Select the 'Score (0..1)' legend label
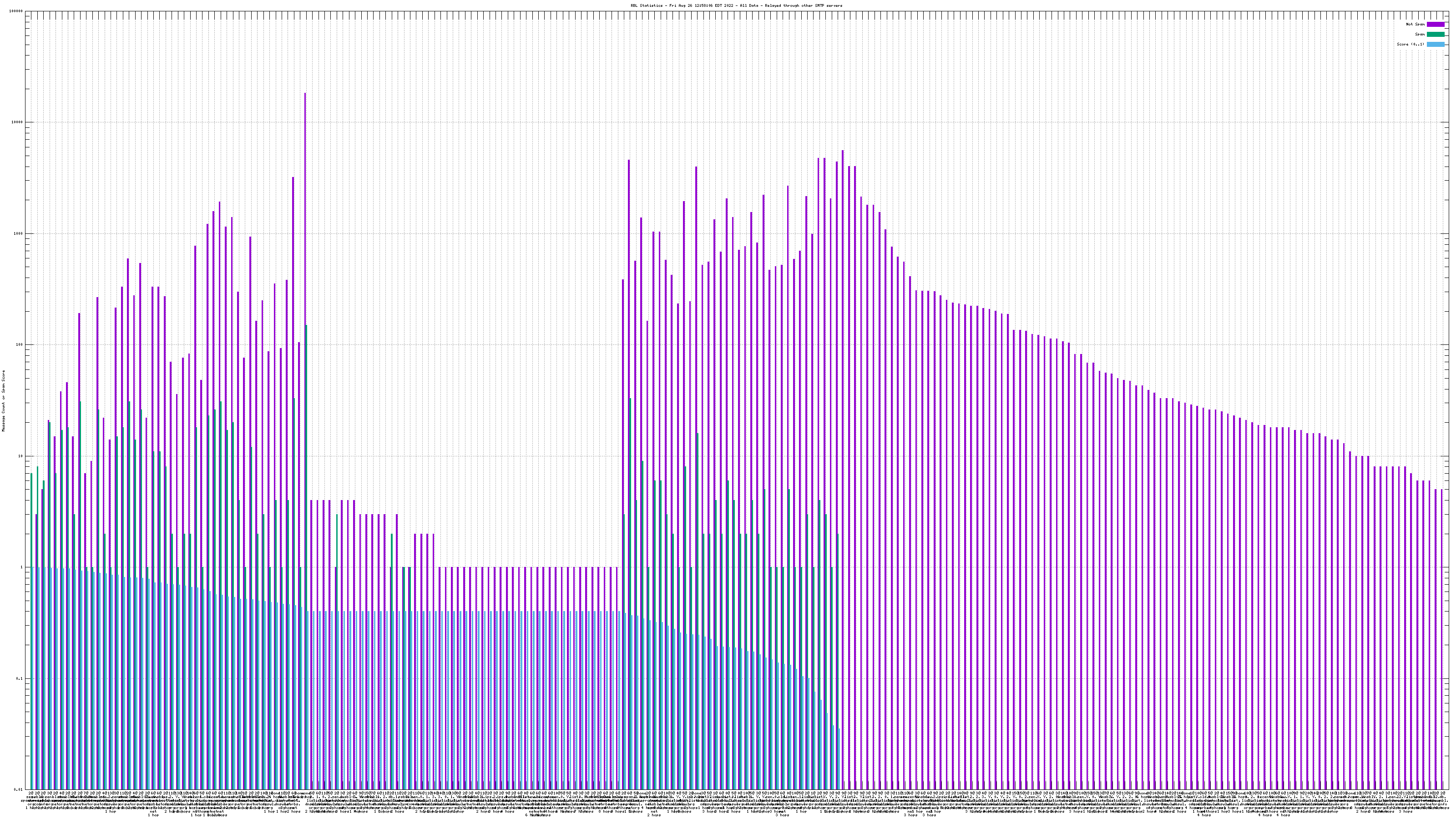1456x819 pixels. click(1410, 44)
